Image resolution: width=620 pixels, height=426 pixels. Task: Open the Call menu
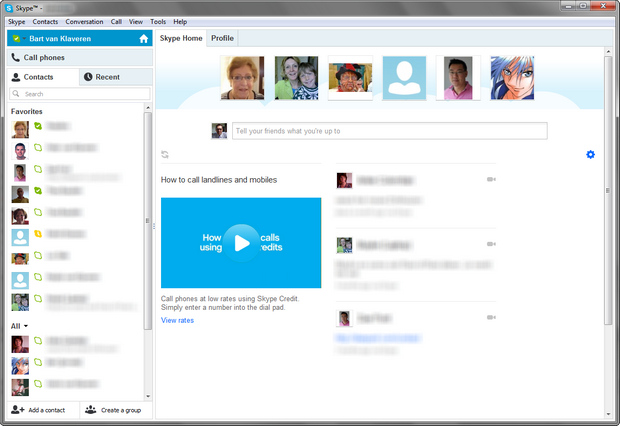tap(116, 22)
